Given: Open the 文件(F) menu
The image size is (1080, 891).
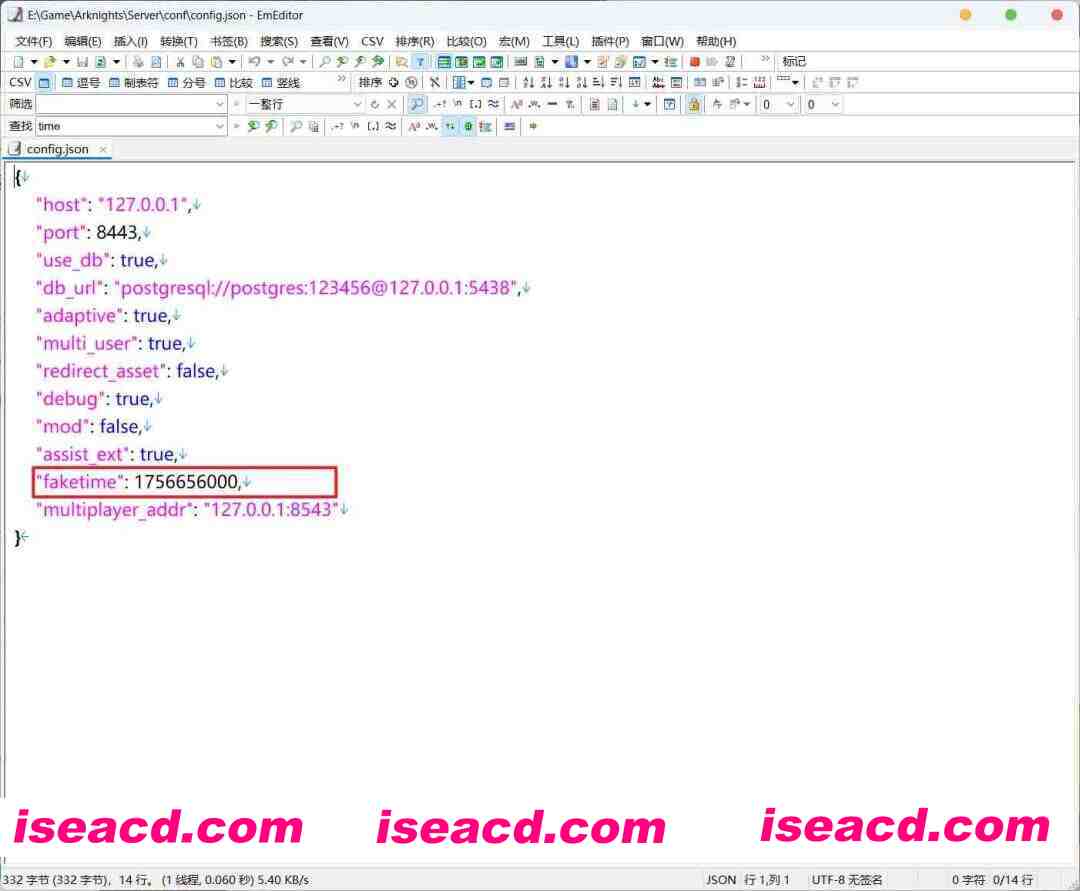Looking at the screenshot, I should click(34, 41).
